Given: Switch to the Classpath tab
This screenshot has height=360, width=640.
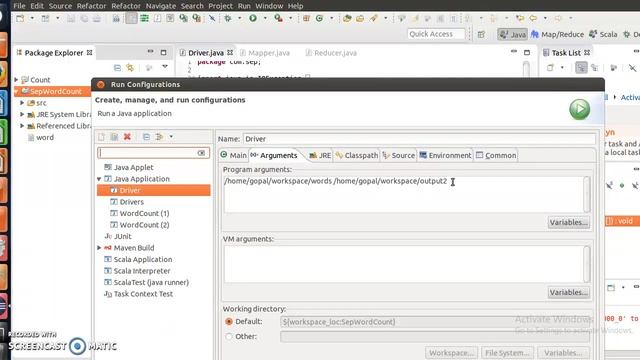Looking at the screenshot, I should click(357, 156).
